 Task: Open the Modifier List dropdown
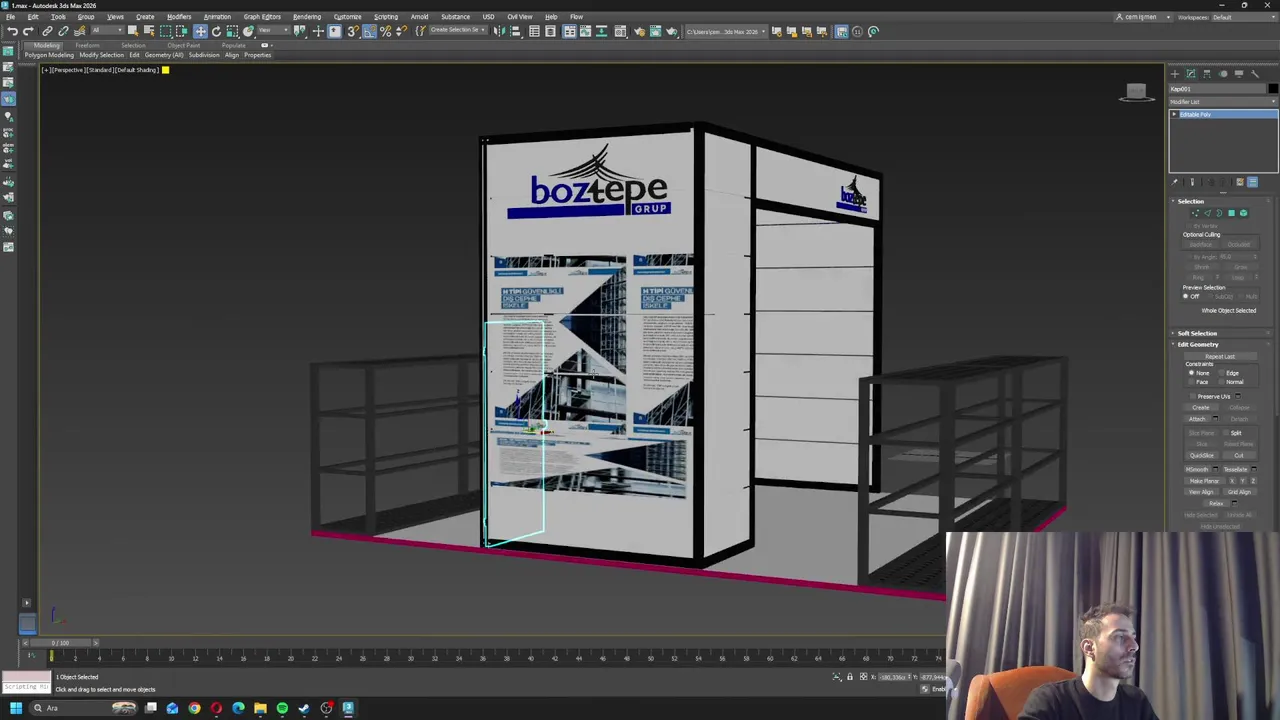1224,102
